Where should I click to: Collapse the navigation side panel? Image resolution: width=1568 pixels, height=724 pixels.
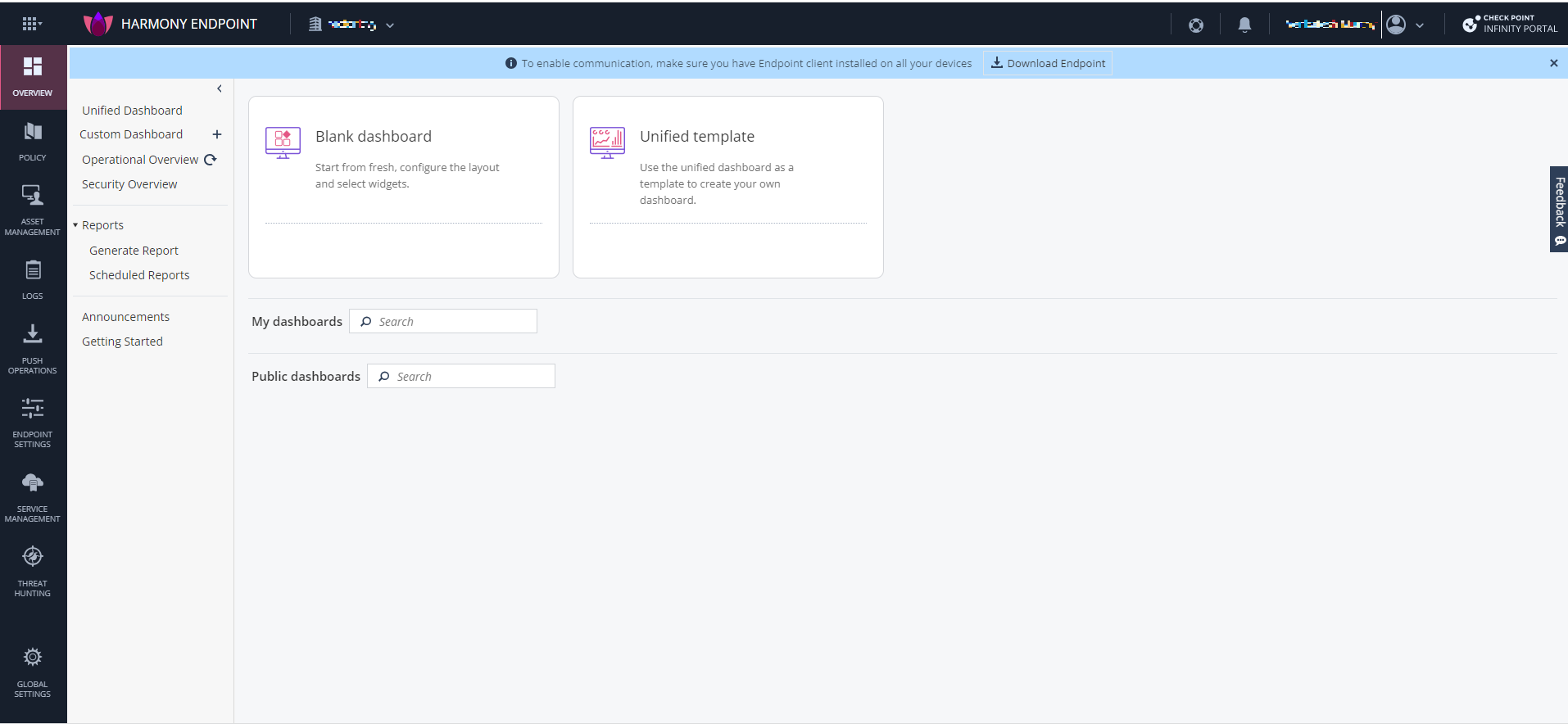click(220, 88)
